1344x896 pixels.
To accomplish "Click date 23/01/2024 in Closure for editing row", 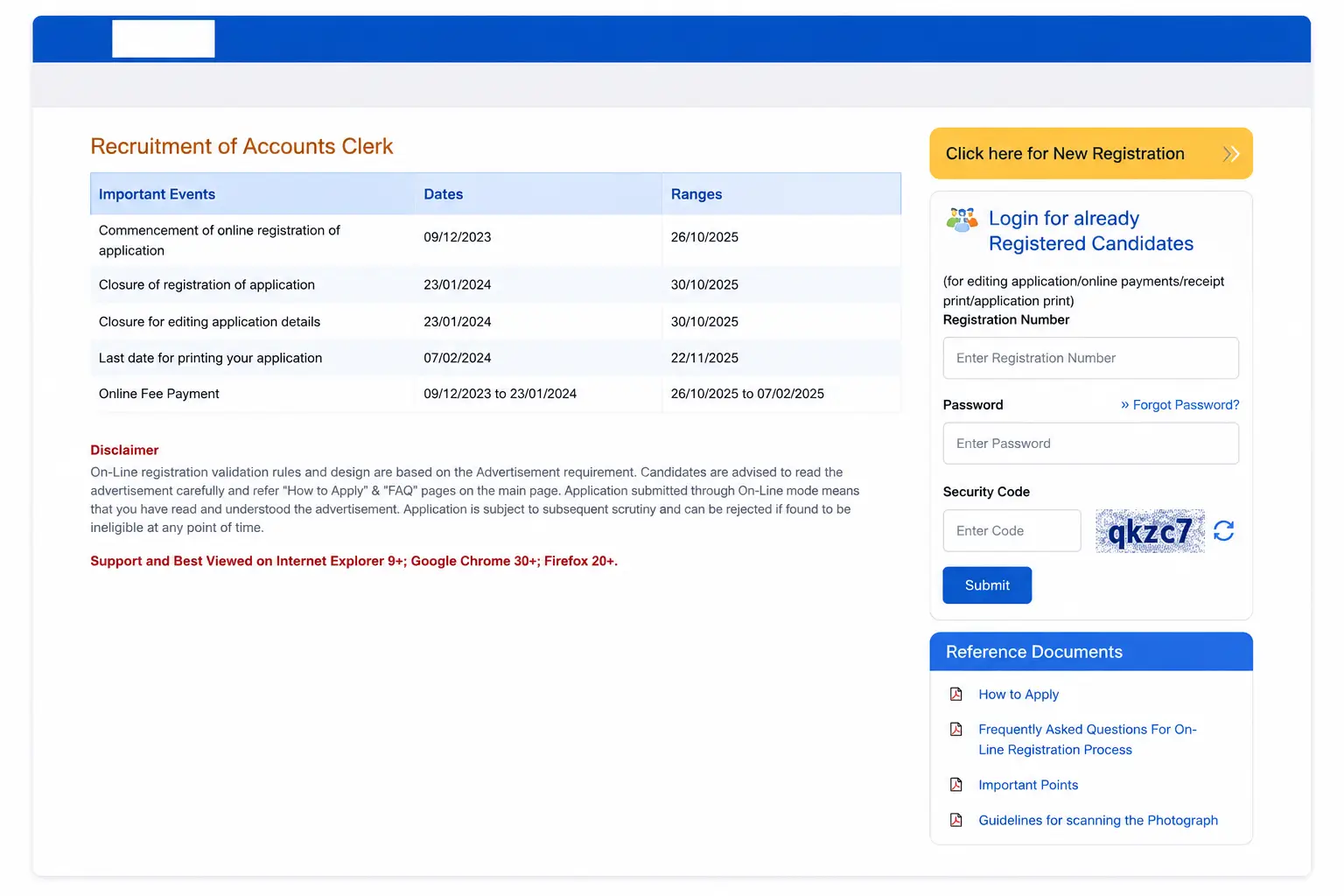I will [458, 321].
